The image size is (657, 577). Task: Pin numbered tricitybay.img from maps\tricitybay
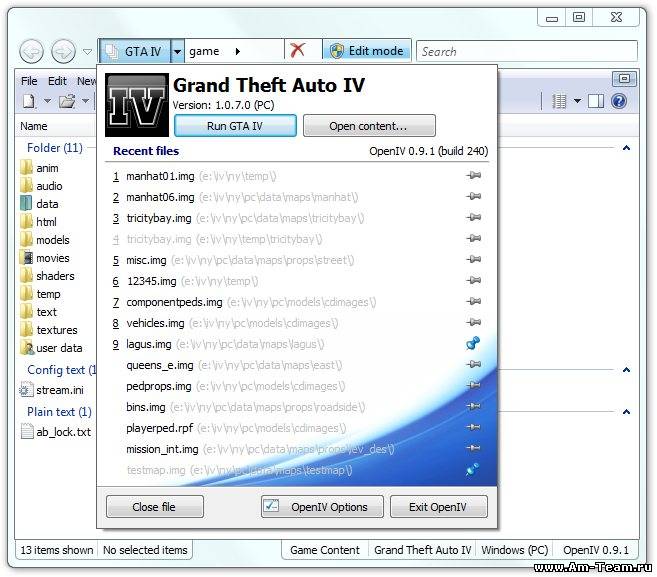473,217
